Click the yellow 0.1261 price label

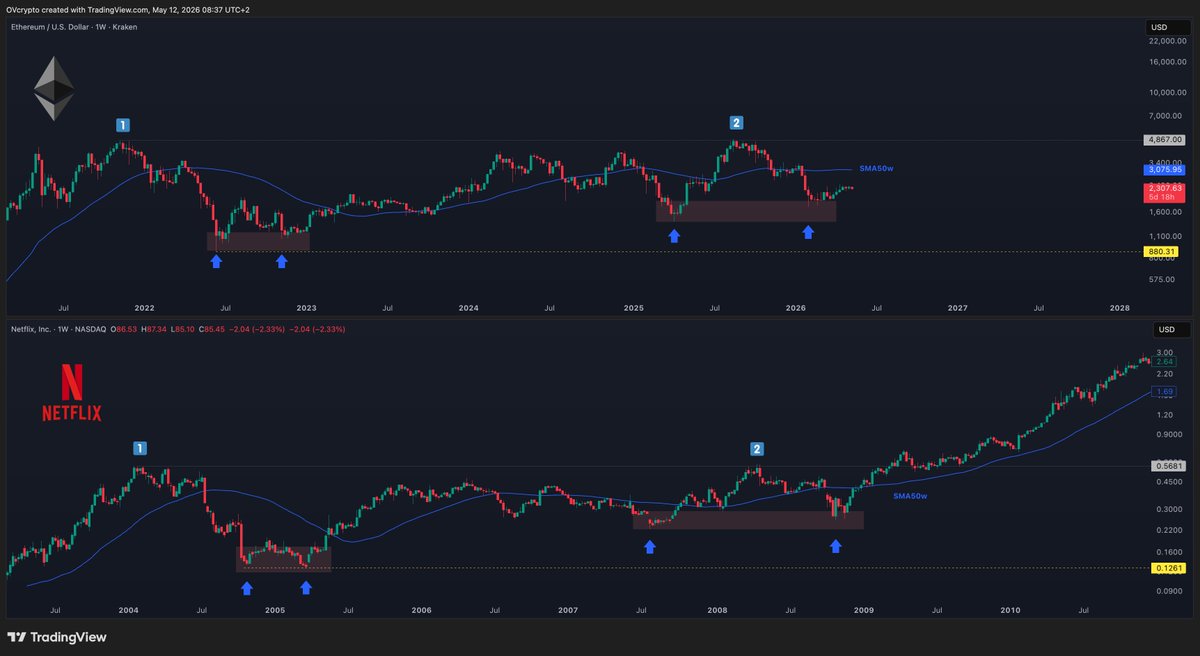1166,568
